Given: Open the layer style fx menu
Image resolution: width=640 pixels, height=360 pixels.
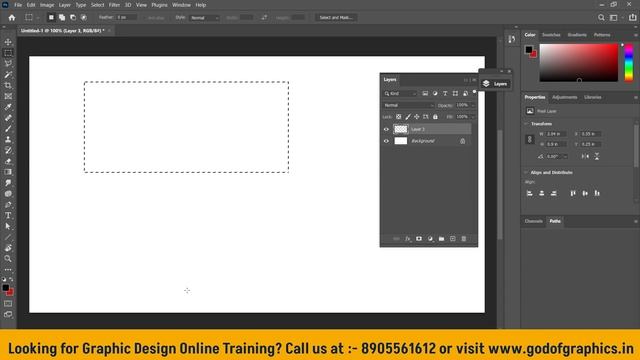Looking at the screenshot, I should (407, 239).
